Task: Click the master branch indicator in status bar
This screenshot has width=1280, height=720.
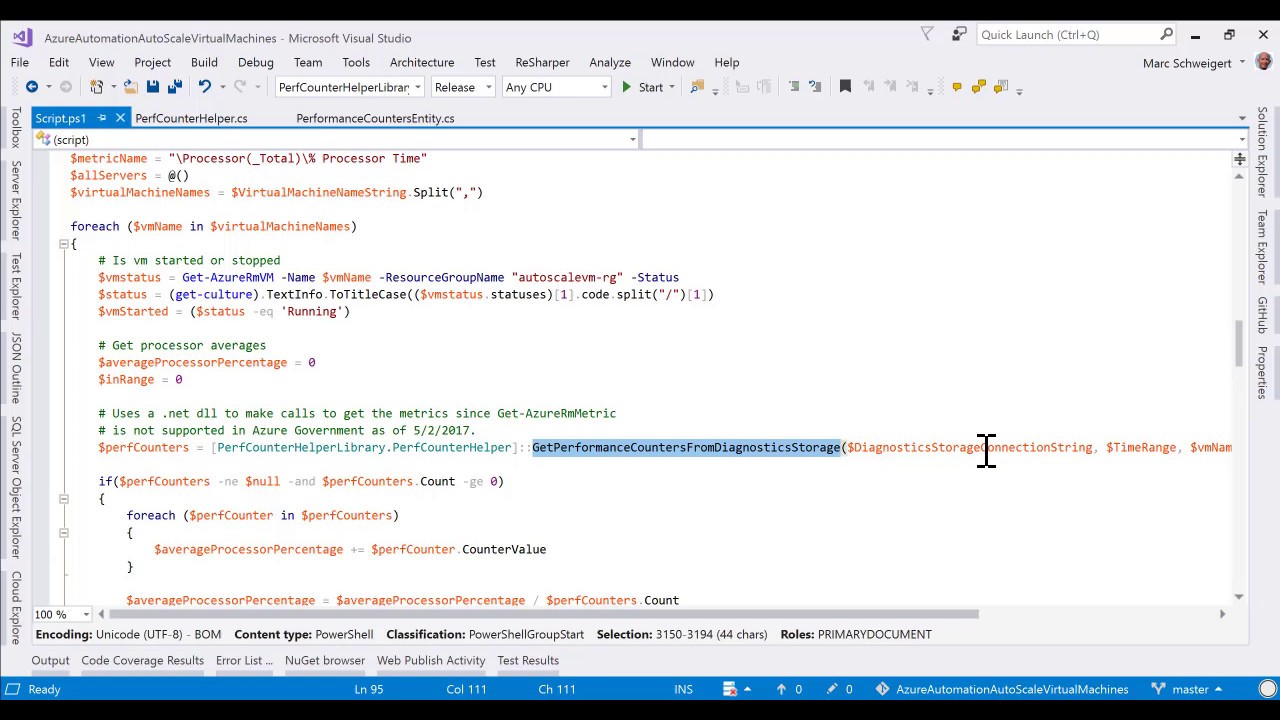Action: tap(1187, 689)
